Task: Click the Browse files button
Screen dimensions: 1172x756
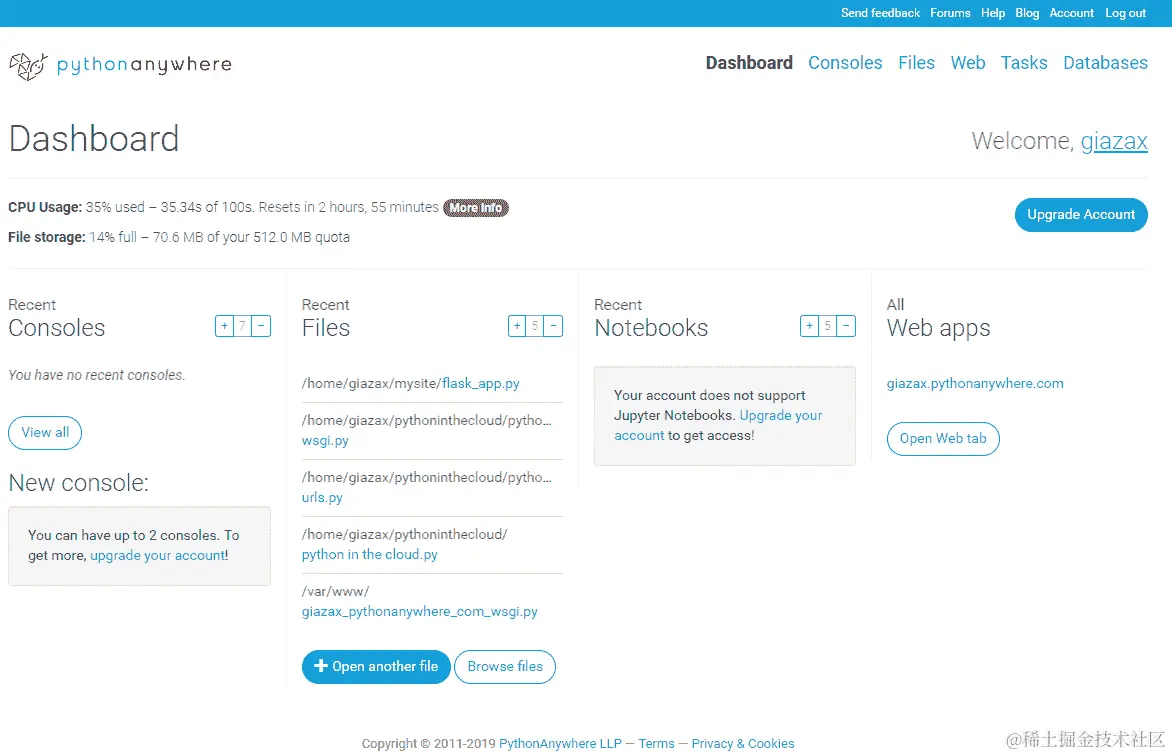Action: click(505, 667)
